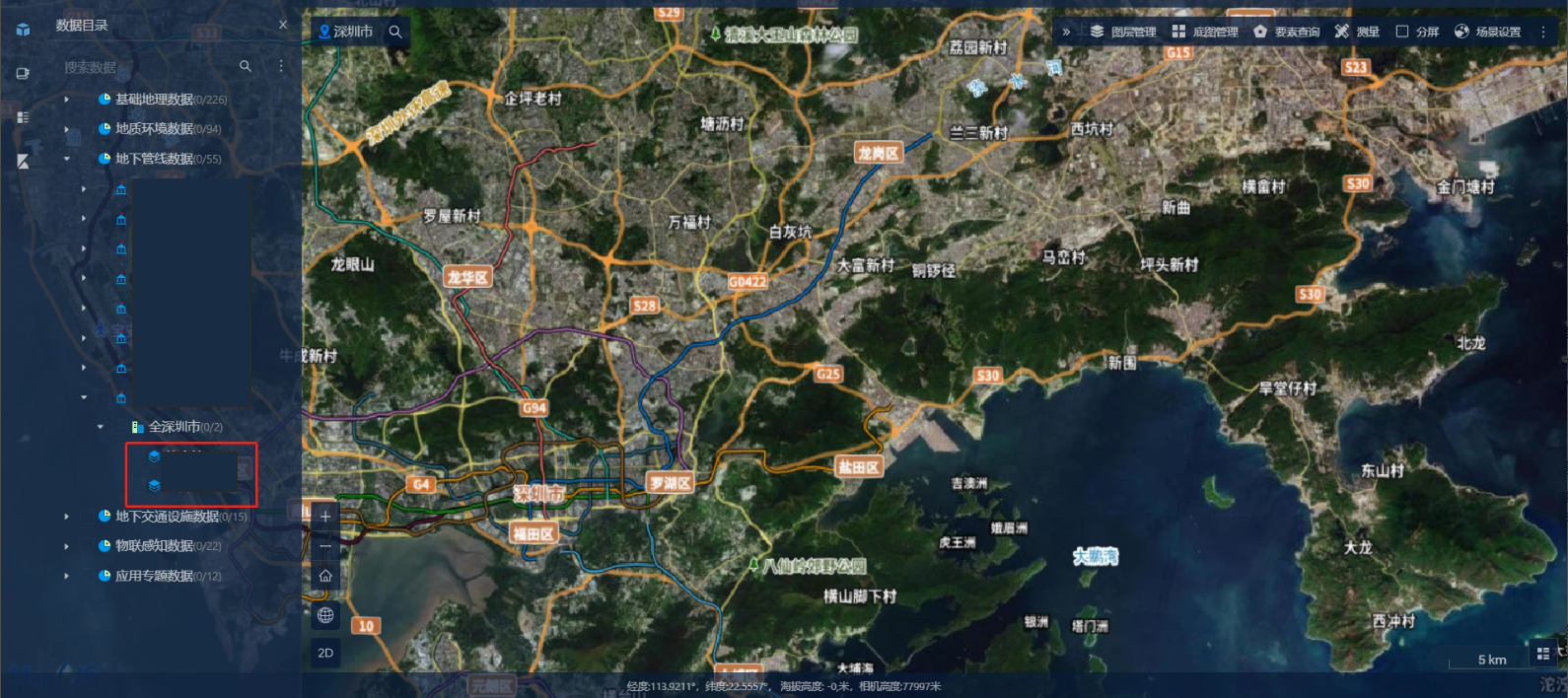Screen dimensions: 1568x698
Task: Click the 经度:113.9211° value in the status bar
Action: (661, 686)
